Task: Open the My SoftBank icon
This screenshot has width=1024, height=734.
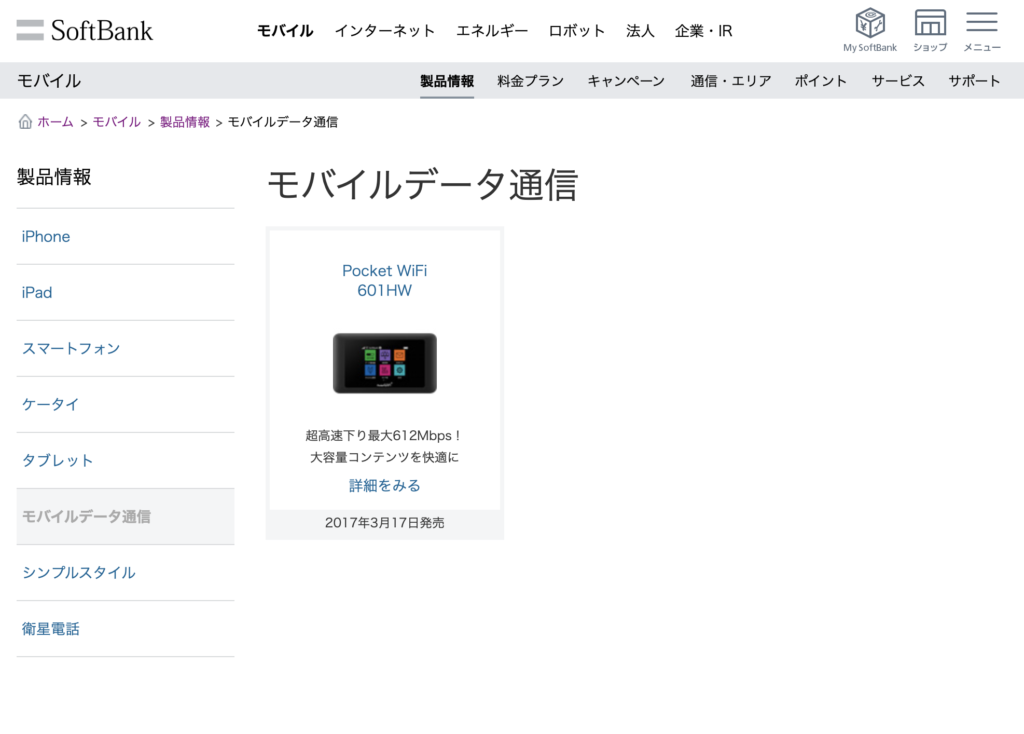Action: point(870,30)
